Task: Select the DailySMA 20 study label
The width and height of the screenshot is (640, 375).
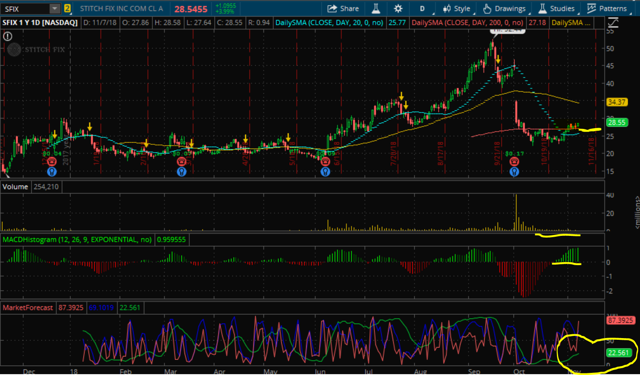Action: coord(329,23)
